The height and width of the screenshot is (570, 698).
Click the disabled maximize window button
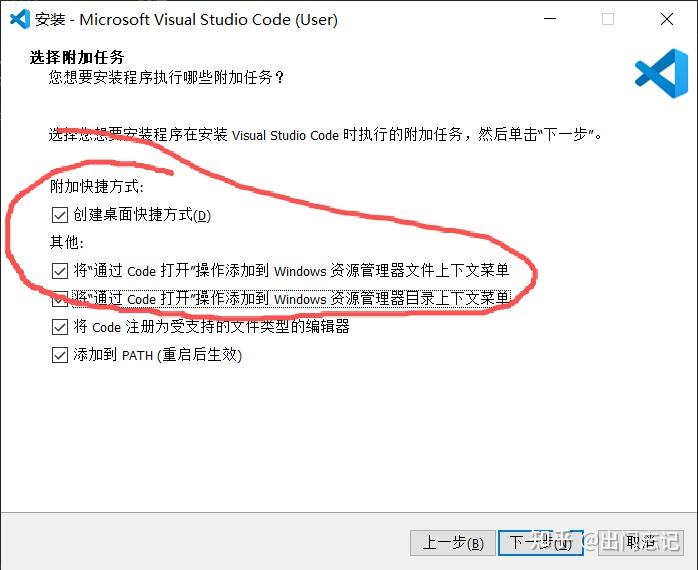[x=608, y=19]
